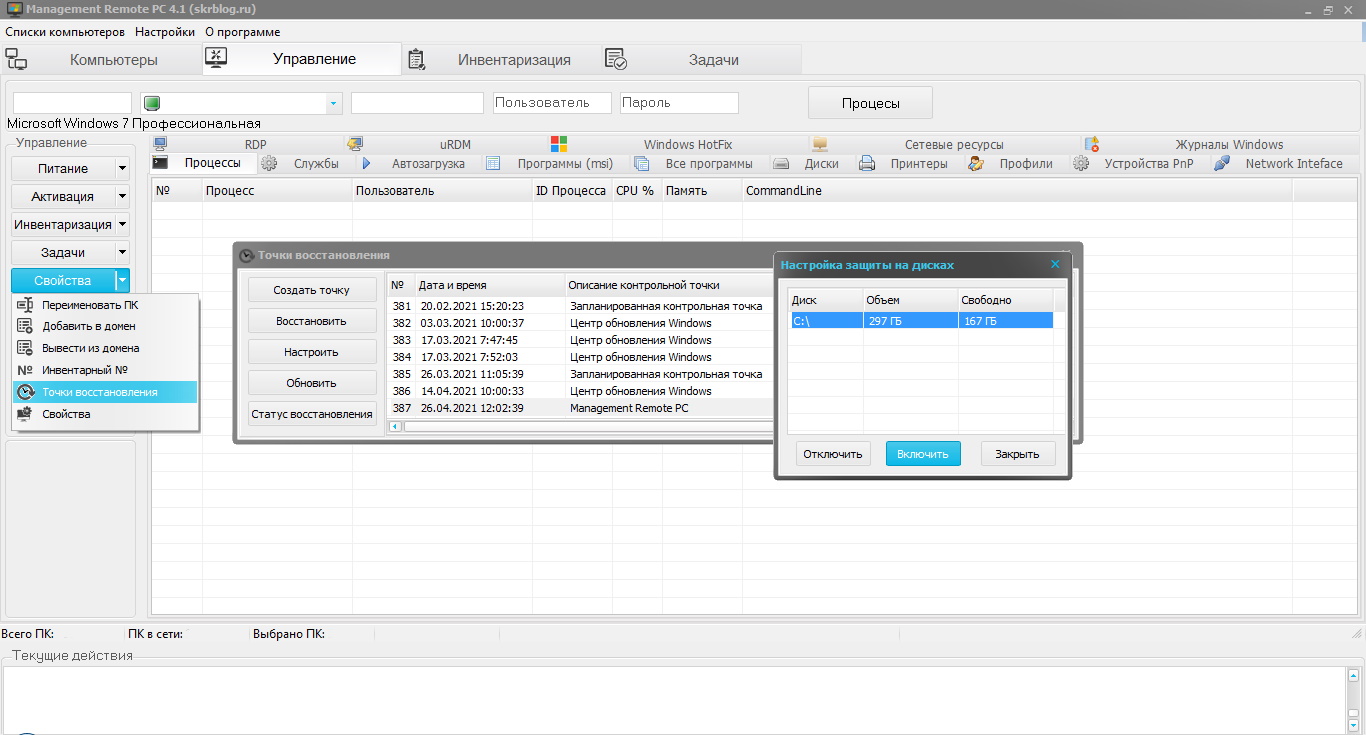Viewport: 1366px width, 735px height.
Task: Choose the Свойства entry in the dropdown menu
Action: coord(105,414)
